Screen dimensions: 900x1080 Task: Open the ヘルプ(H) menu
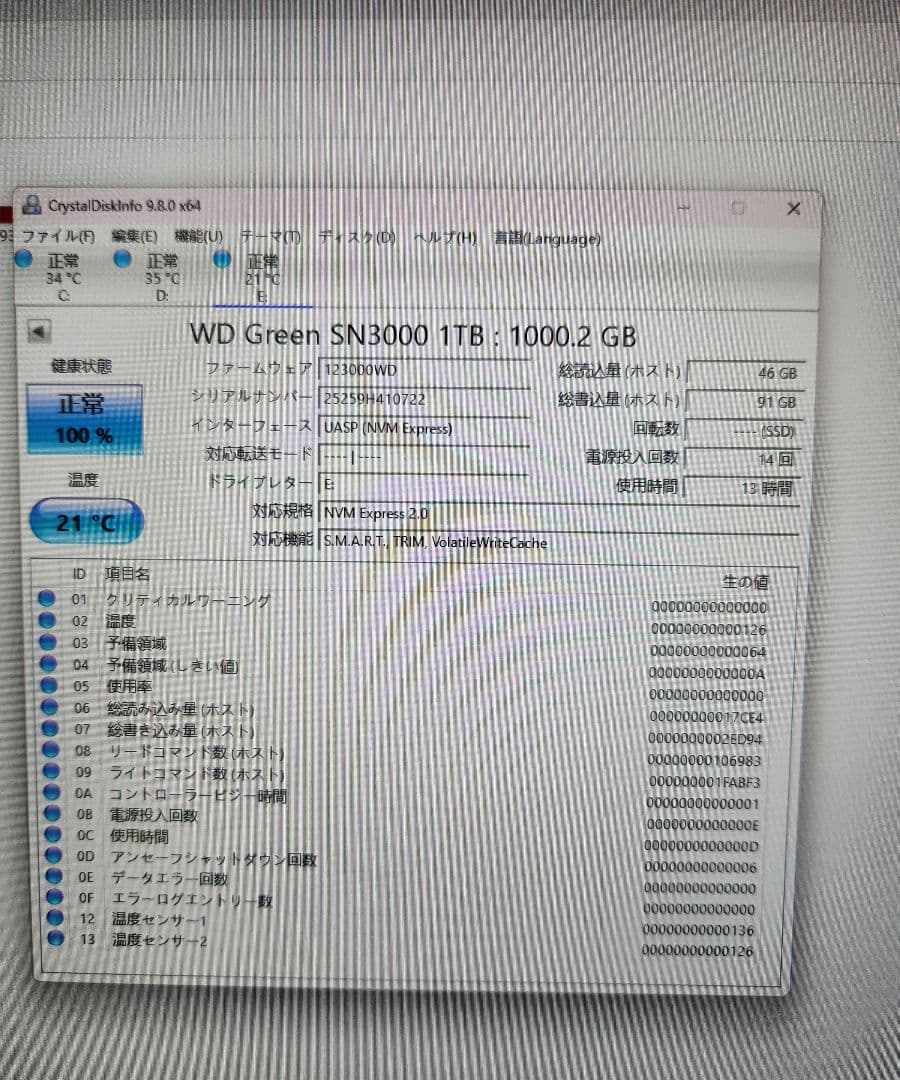tap(445, 238)
